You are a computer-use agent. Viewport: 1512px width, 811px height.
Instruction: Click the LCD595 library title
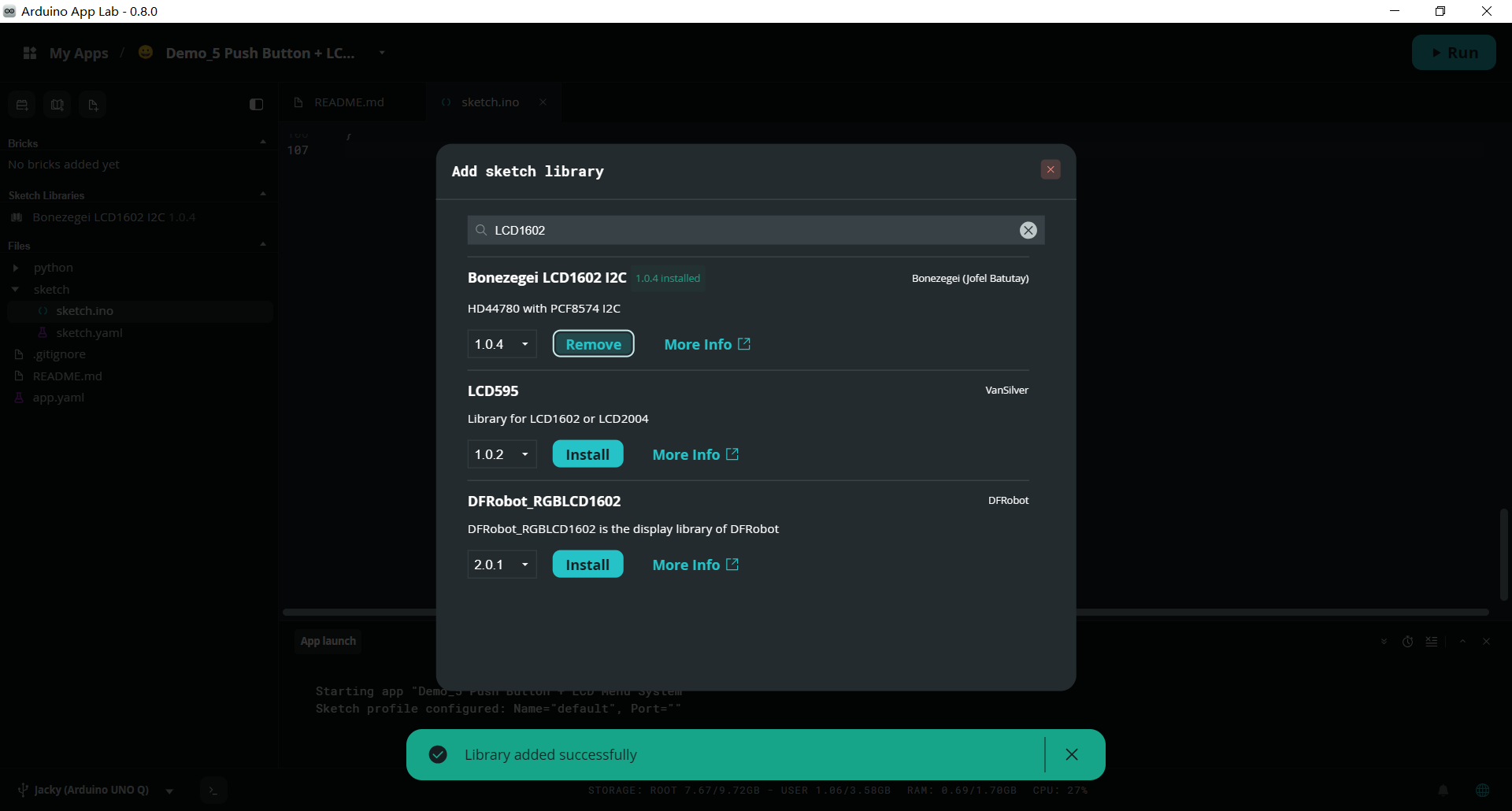(493, 391)
